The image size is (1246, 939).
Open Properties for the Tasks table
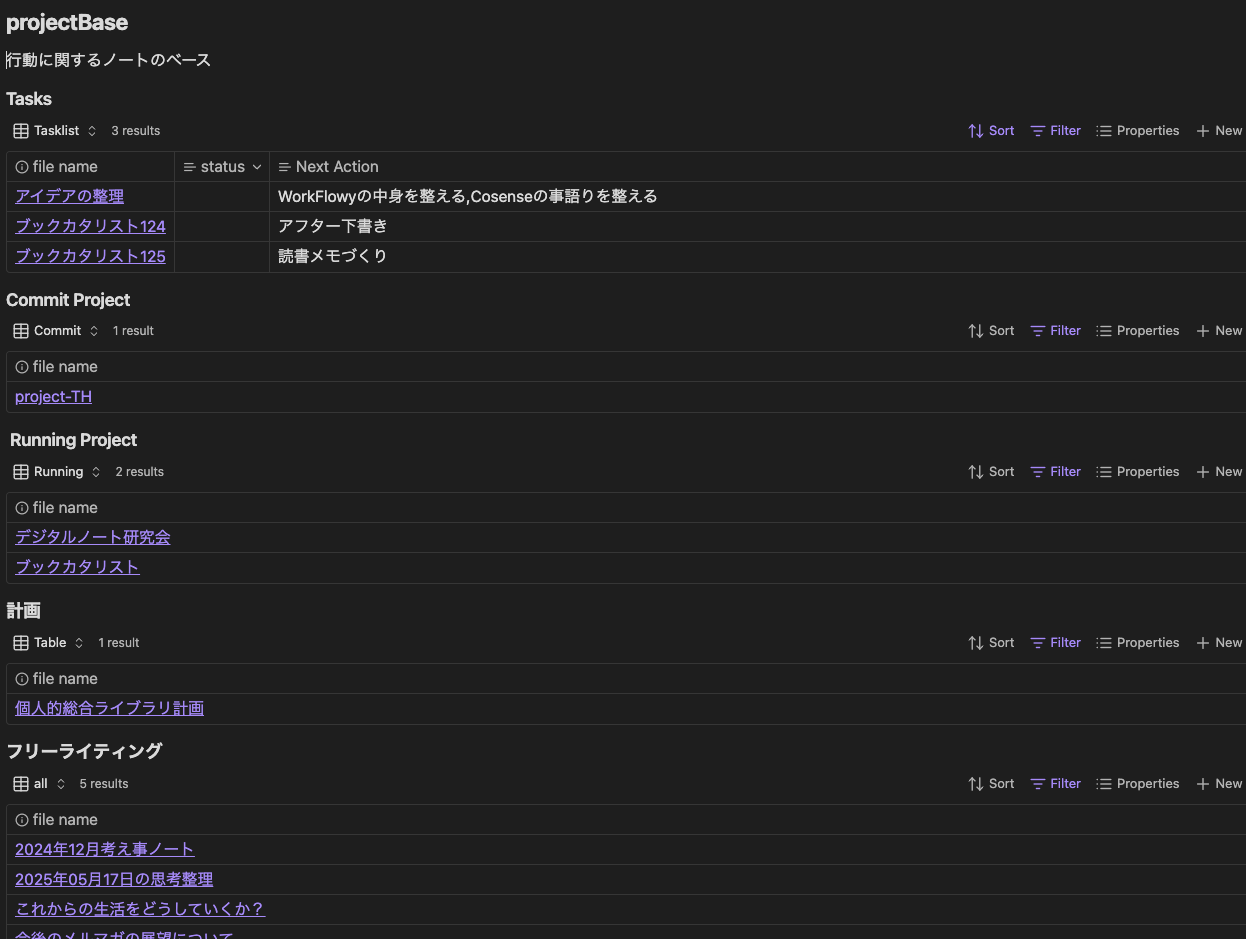click(1137, 131)
